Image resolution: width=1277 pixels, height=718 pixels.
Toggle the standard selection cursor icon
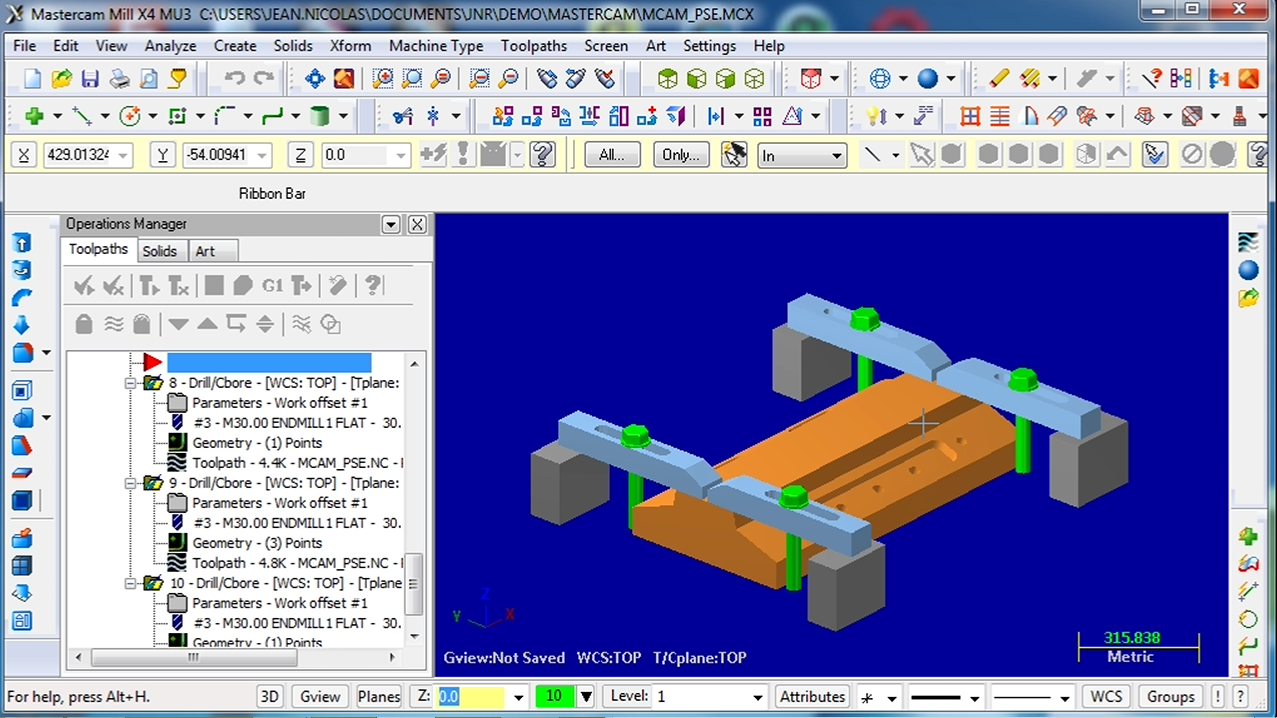tap(921, 154)
